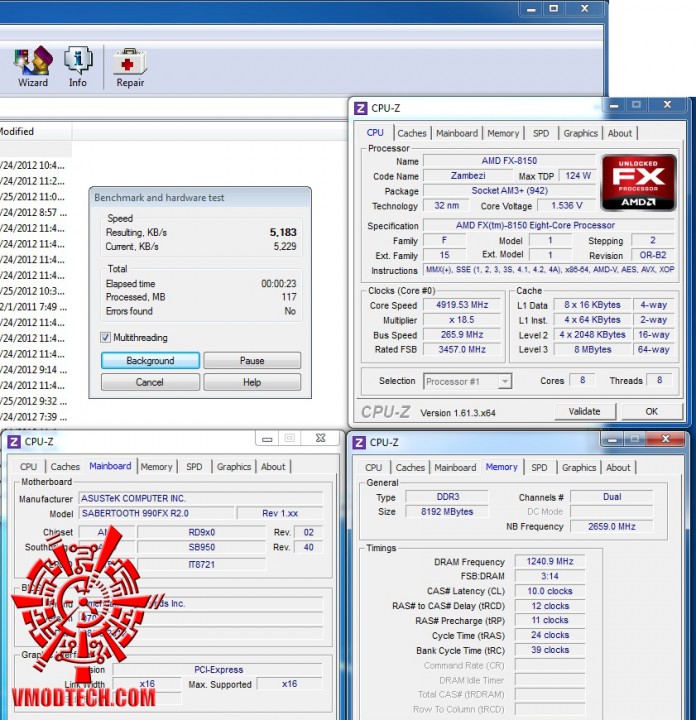Click the Core Speed 4919.53 MHz value
The width and height of the screenshot is (696, 720).
click(x=462, y=305)
